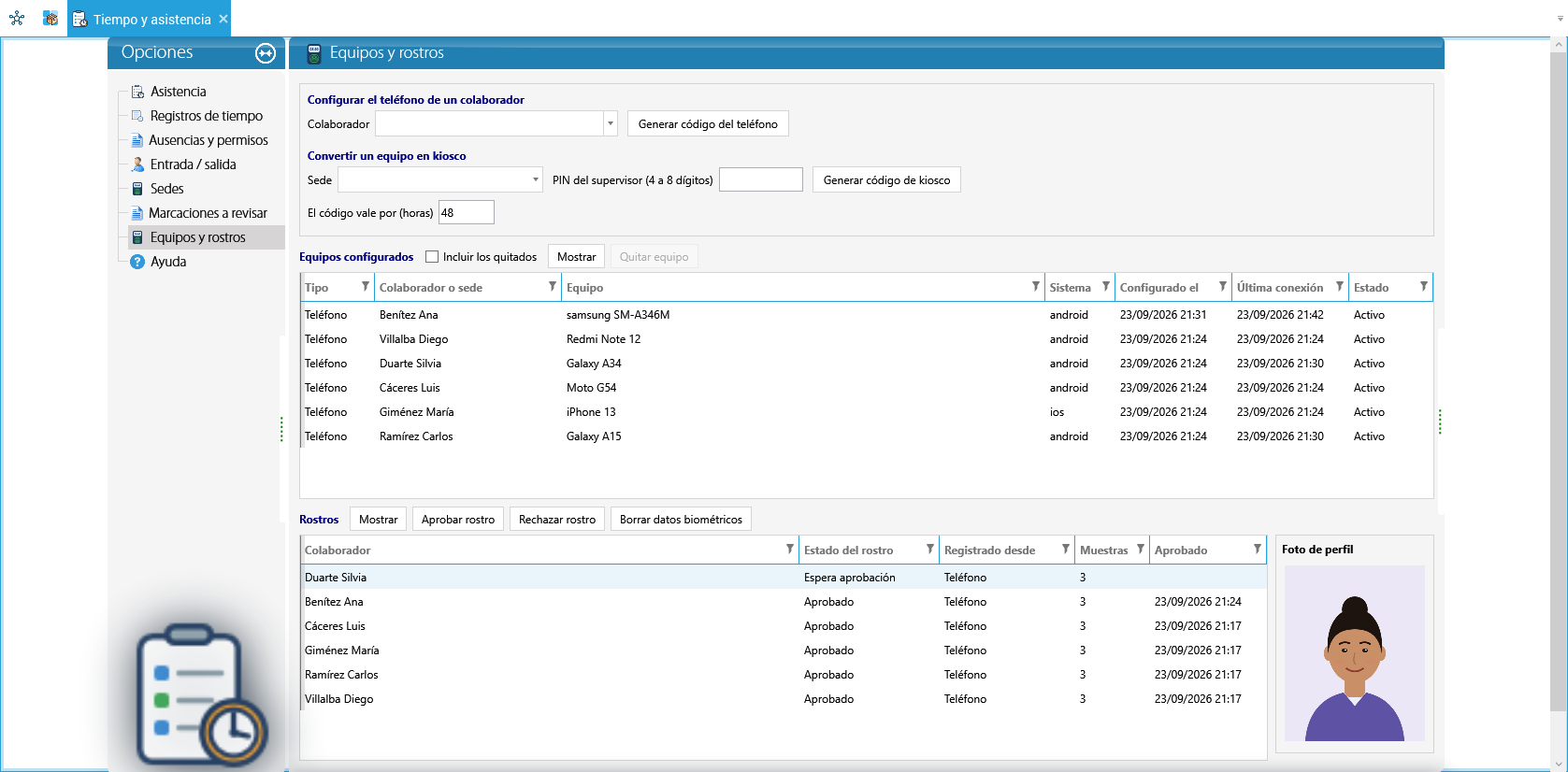
Task: Filter the Última conexión column
Action: pyautogui.click(x=1339, y=287)
